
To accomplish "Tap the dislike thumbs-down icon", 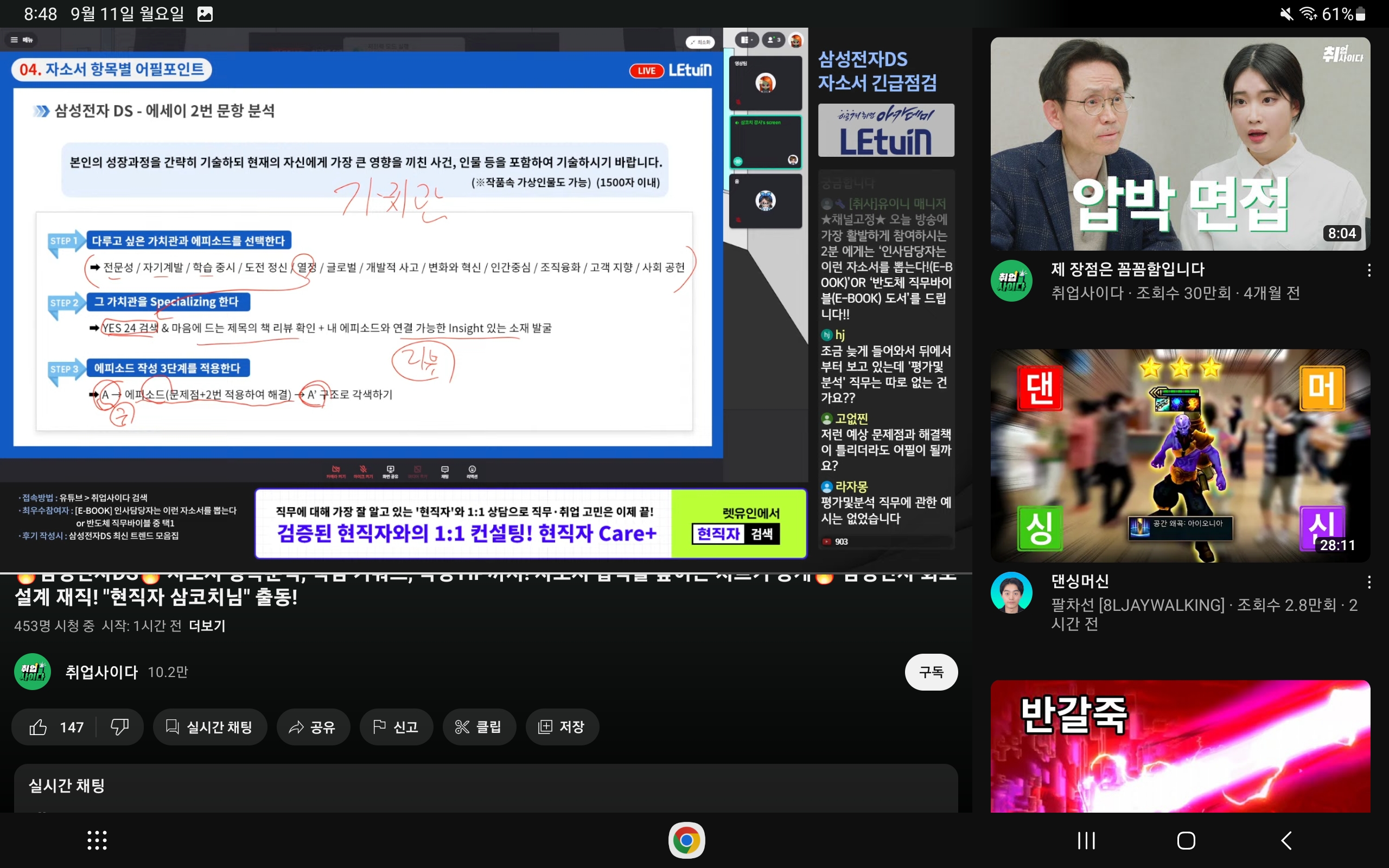I will pos(119,727).
